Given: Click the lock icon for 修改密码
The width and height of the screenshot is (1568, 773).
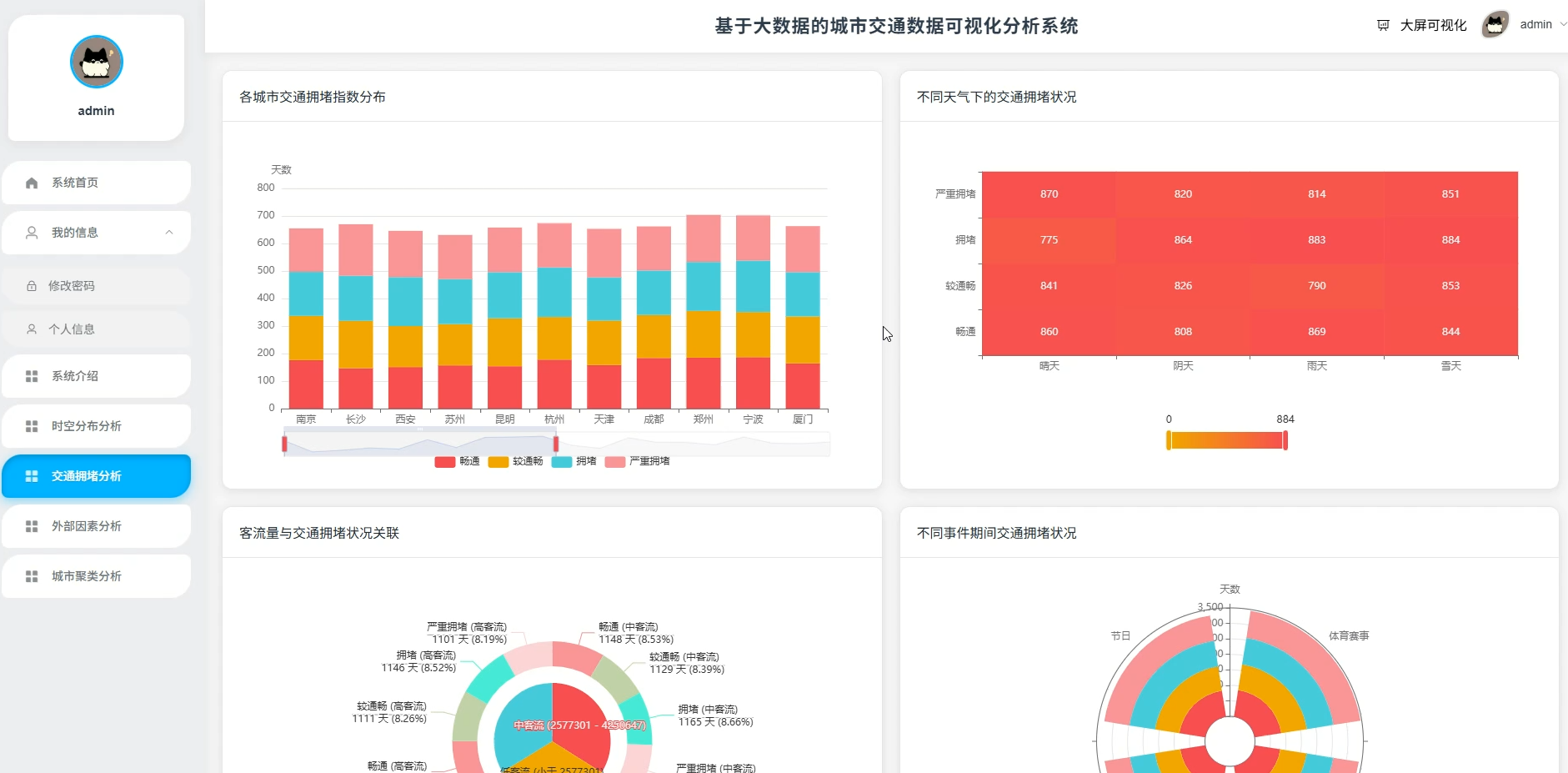Looking at the screenshot, I should point(32,286).
